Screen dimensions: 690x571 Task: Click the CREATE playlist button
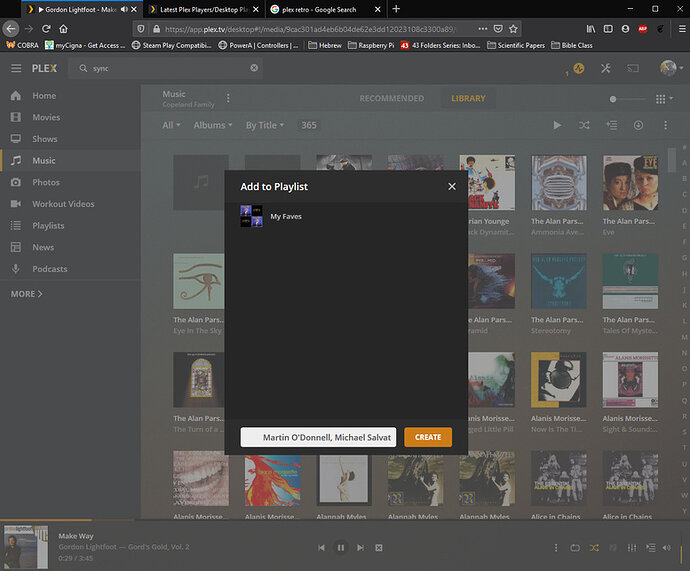428,437
